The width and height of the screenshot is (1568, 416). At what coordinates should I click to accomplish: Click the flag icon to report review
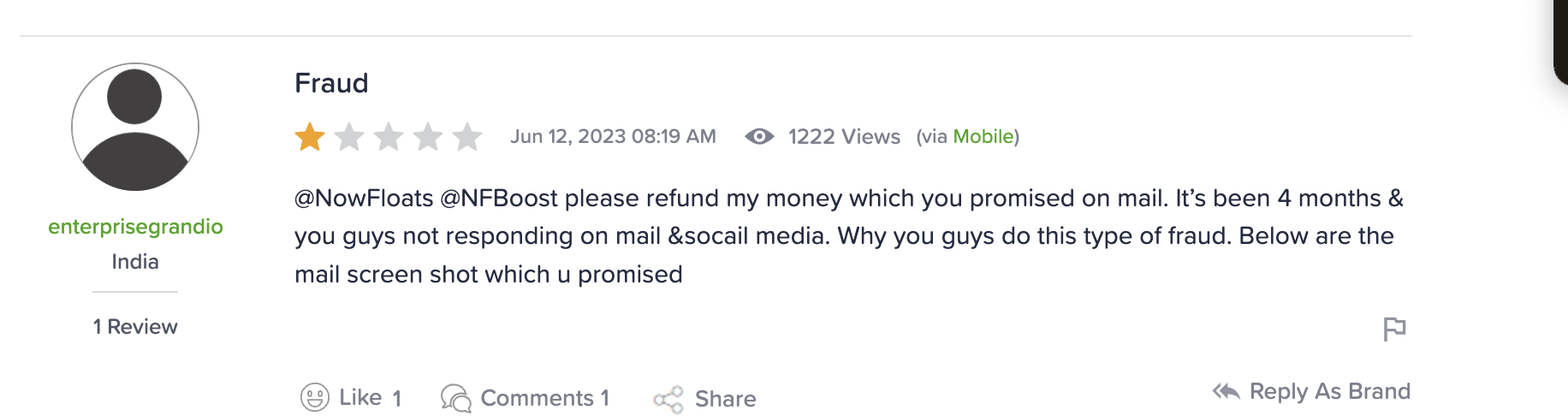[1394, 328]
